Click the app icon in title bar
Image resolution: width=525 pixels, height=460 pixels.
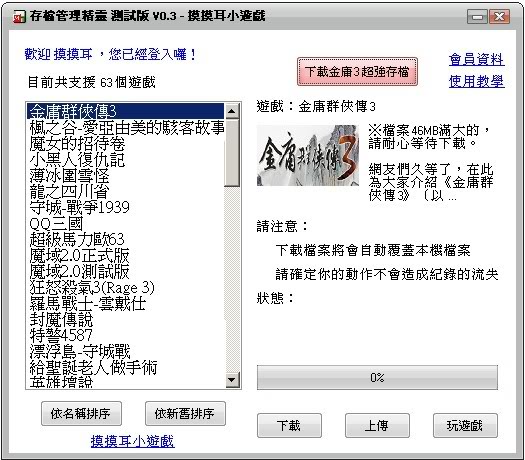19,16
